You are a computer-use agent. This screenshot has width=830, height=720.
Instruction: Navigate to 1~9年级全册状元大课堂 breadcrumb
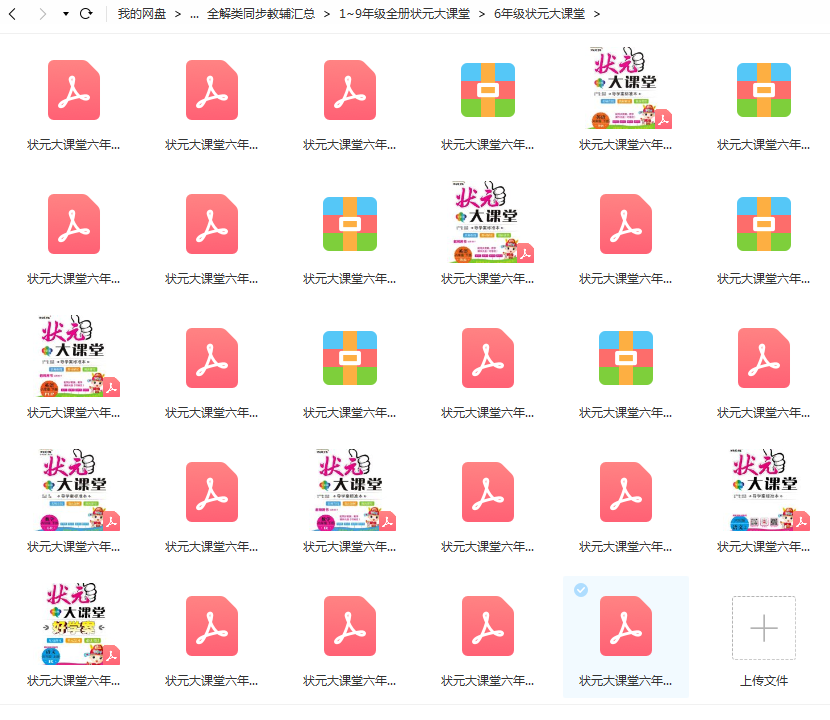point(404,14)
